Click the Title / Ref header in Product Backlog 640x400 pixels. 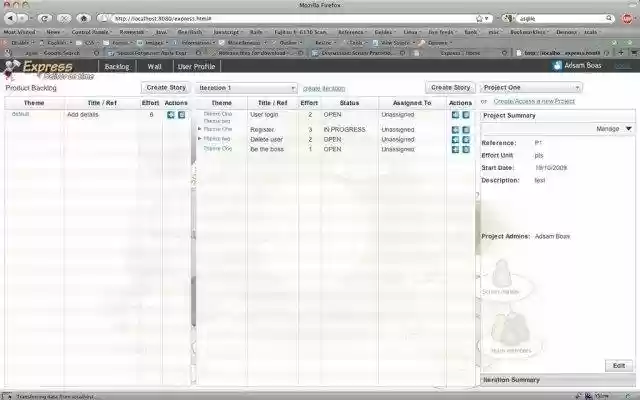click(x=102, y=103)
